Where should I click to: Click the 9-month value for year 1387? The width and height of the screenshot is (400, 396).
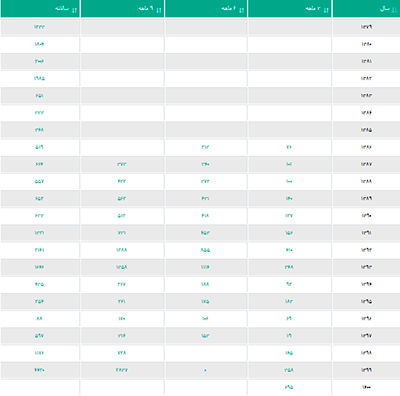[122, 164]
